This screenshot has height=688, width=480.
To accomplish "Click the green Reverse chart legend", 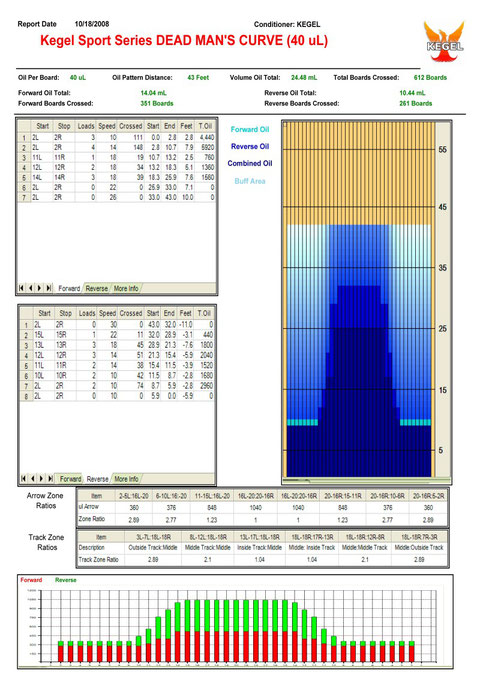I will click(x=66, y=580).
